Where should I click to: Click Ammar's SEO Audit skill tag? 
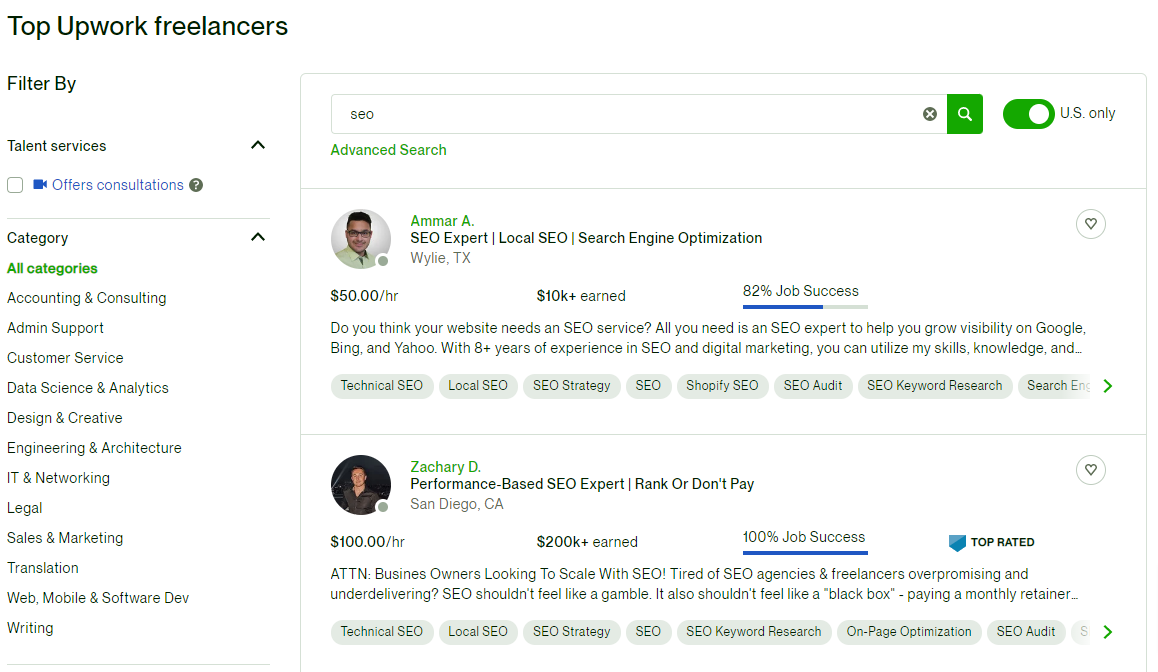point(813,385)
